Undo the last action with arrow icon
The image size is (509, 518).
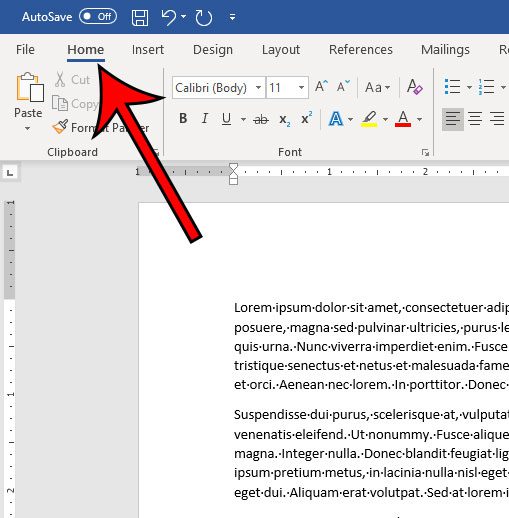pyautogui.click(x=169, y=17)
